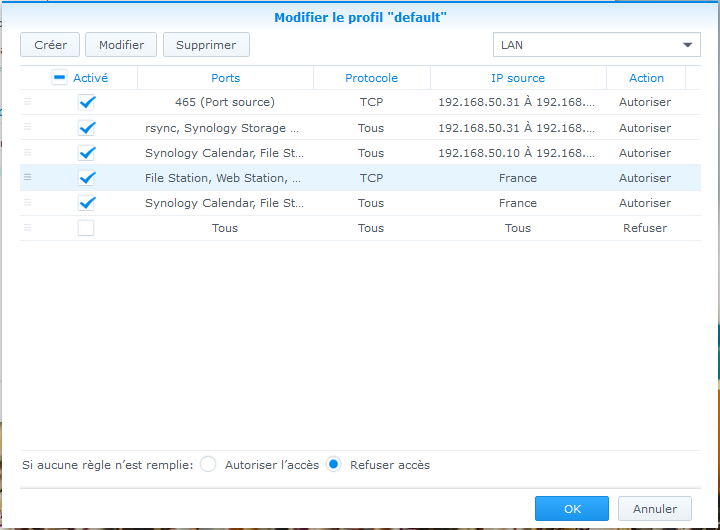Screen dimensions: 720x530
Task: Uncheck the File Station, Web Station rule checkbox
Action: (86, 178)
